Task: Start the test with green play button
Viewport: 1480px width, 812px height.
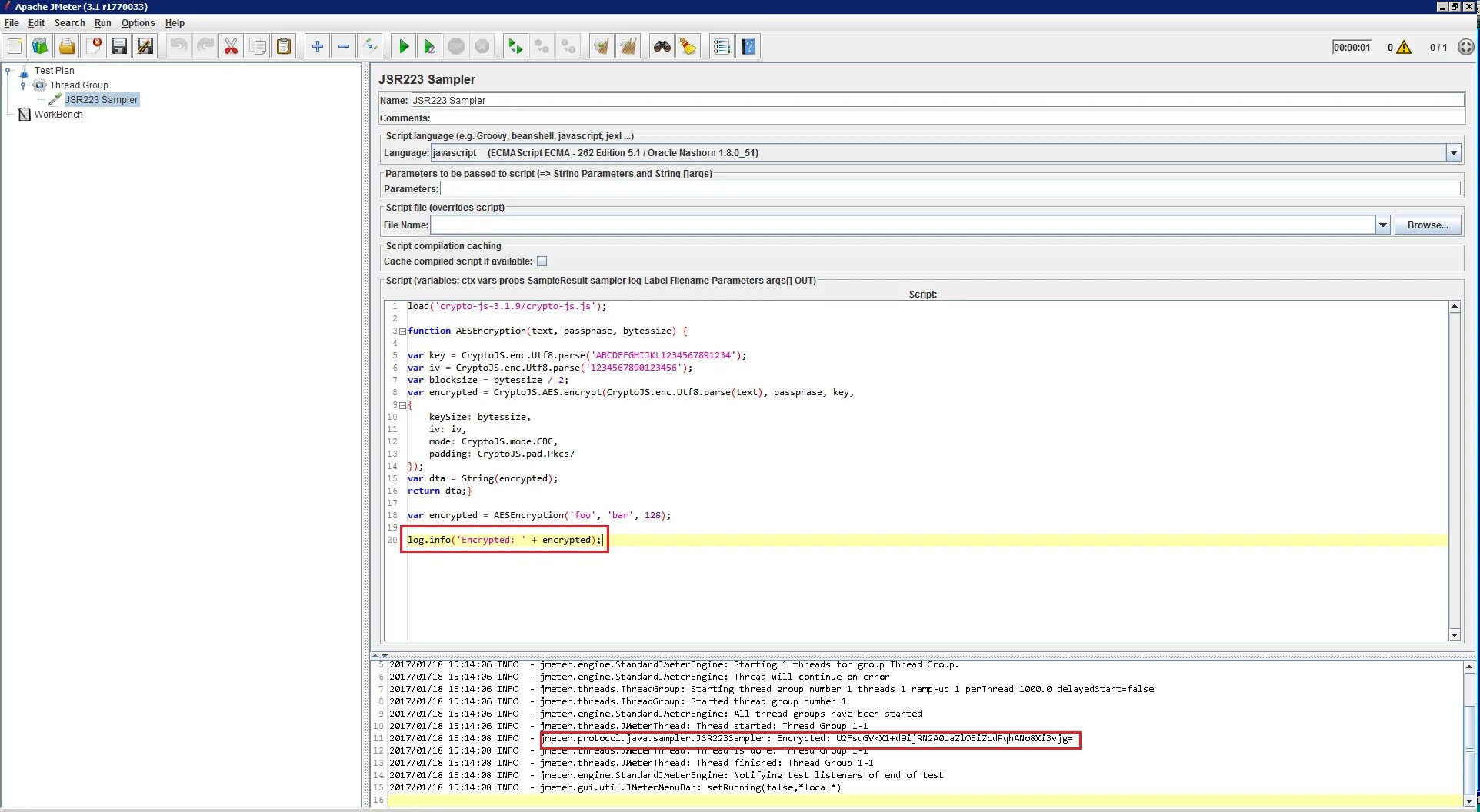Action: point(404,47)
